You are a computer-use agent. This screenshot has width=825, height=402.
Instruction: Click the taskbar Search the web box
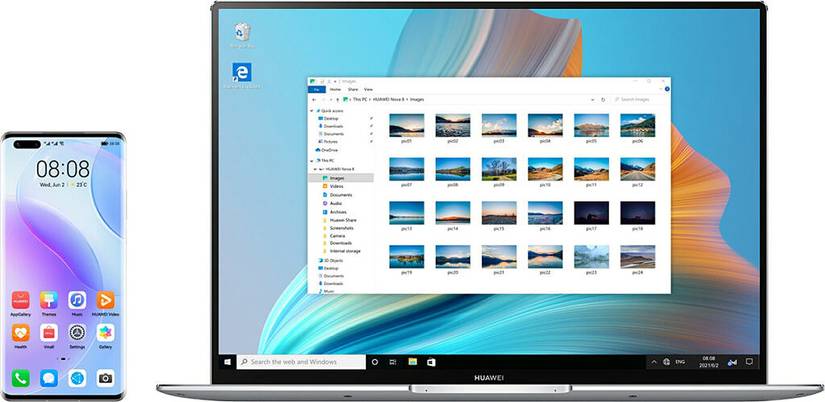click(x=298, y=361)
